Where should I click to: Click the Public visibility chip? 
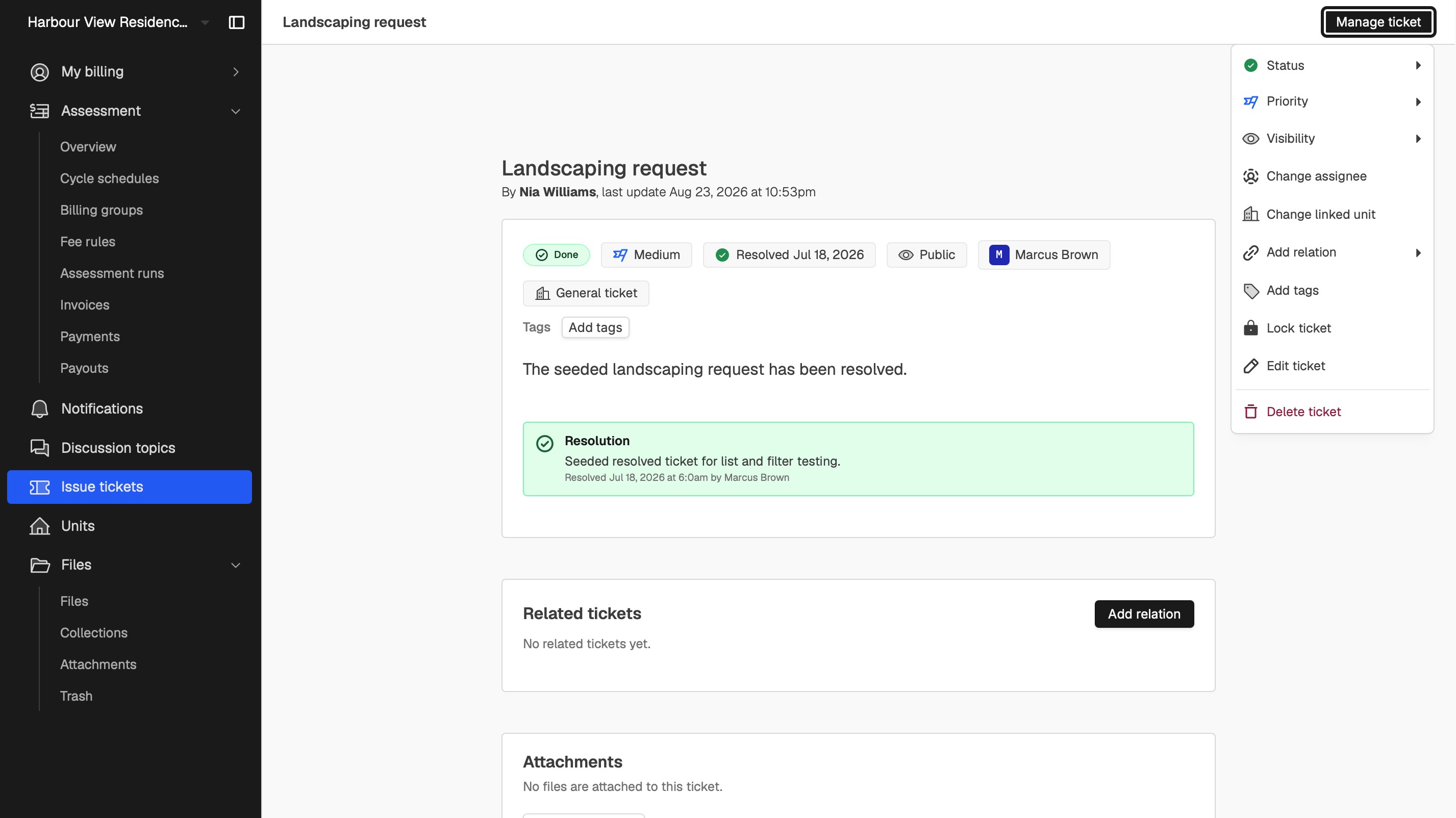(926, 255)
